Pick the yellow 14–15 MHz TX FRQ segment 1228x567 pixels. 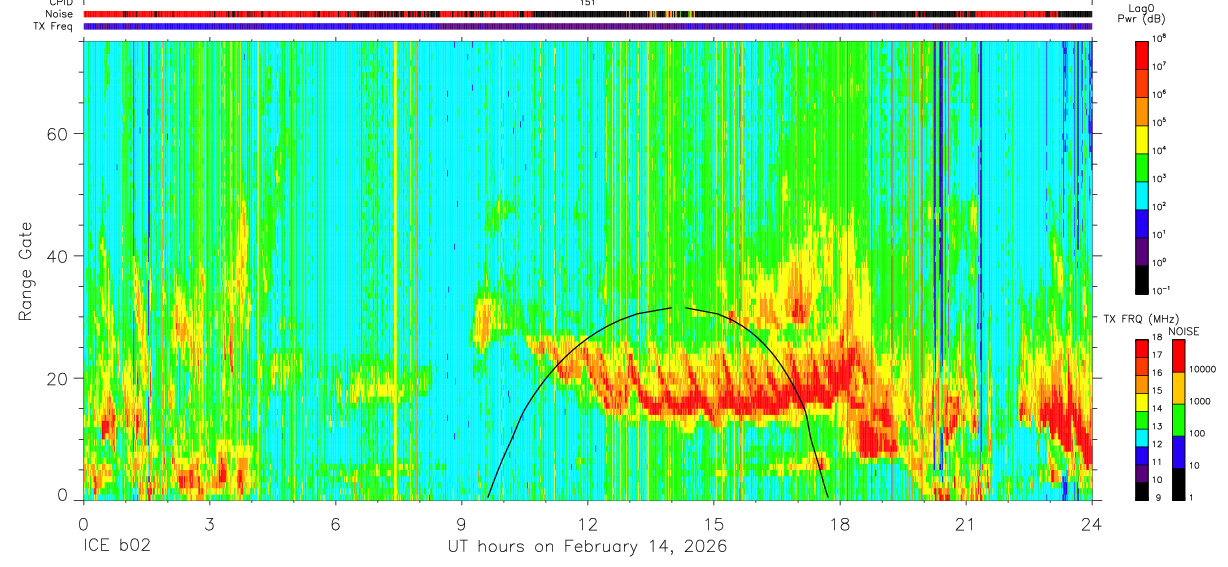coord(1141,402)
